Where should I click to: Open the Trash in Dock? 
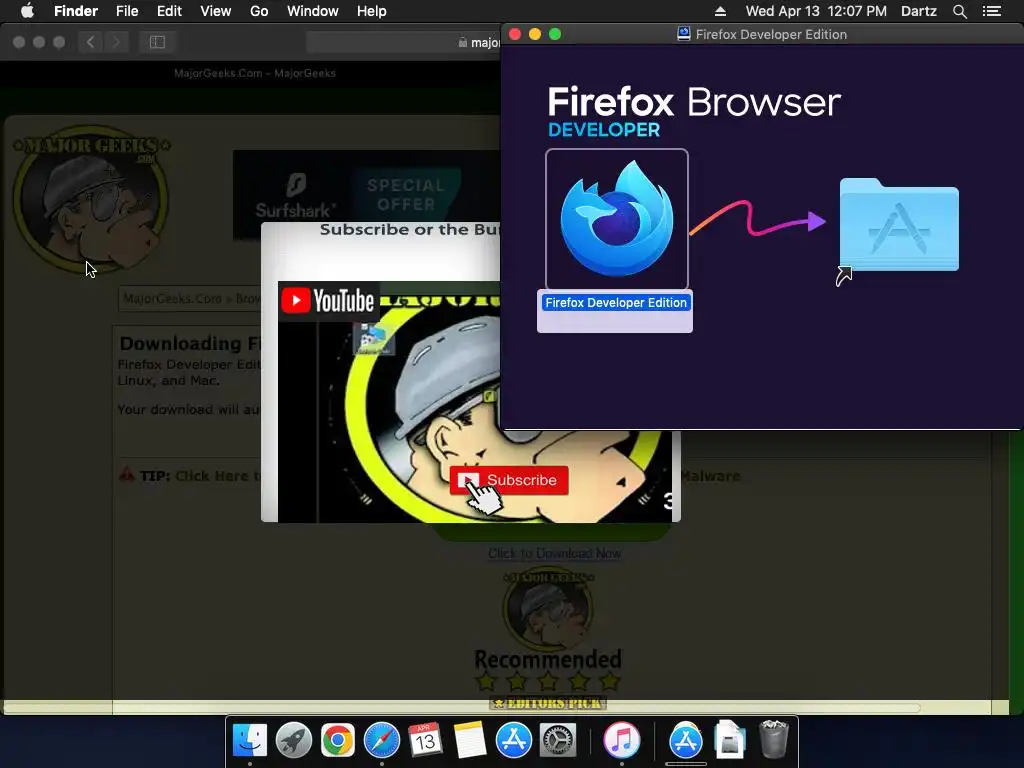coord(774,739)
